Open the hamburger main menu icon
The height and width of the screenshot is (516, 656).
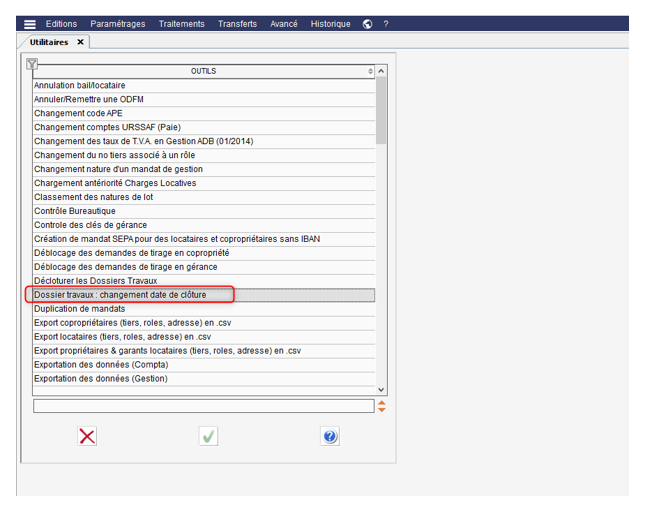[x=30, y=24]
